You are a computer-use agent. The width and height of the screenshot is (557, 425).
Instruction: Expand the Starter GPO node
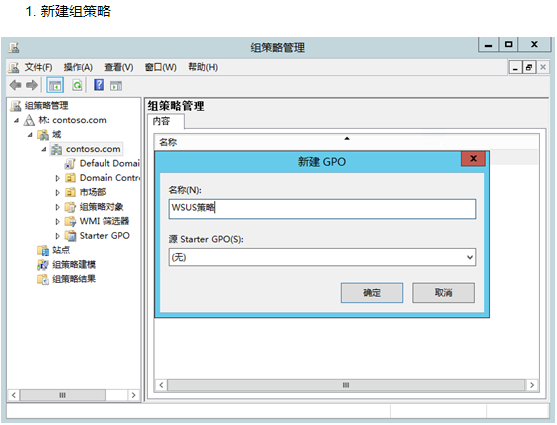(x=57, y=236)
